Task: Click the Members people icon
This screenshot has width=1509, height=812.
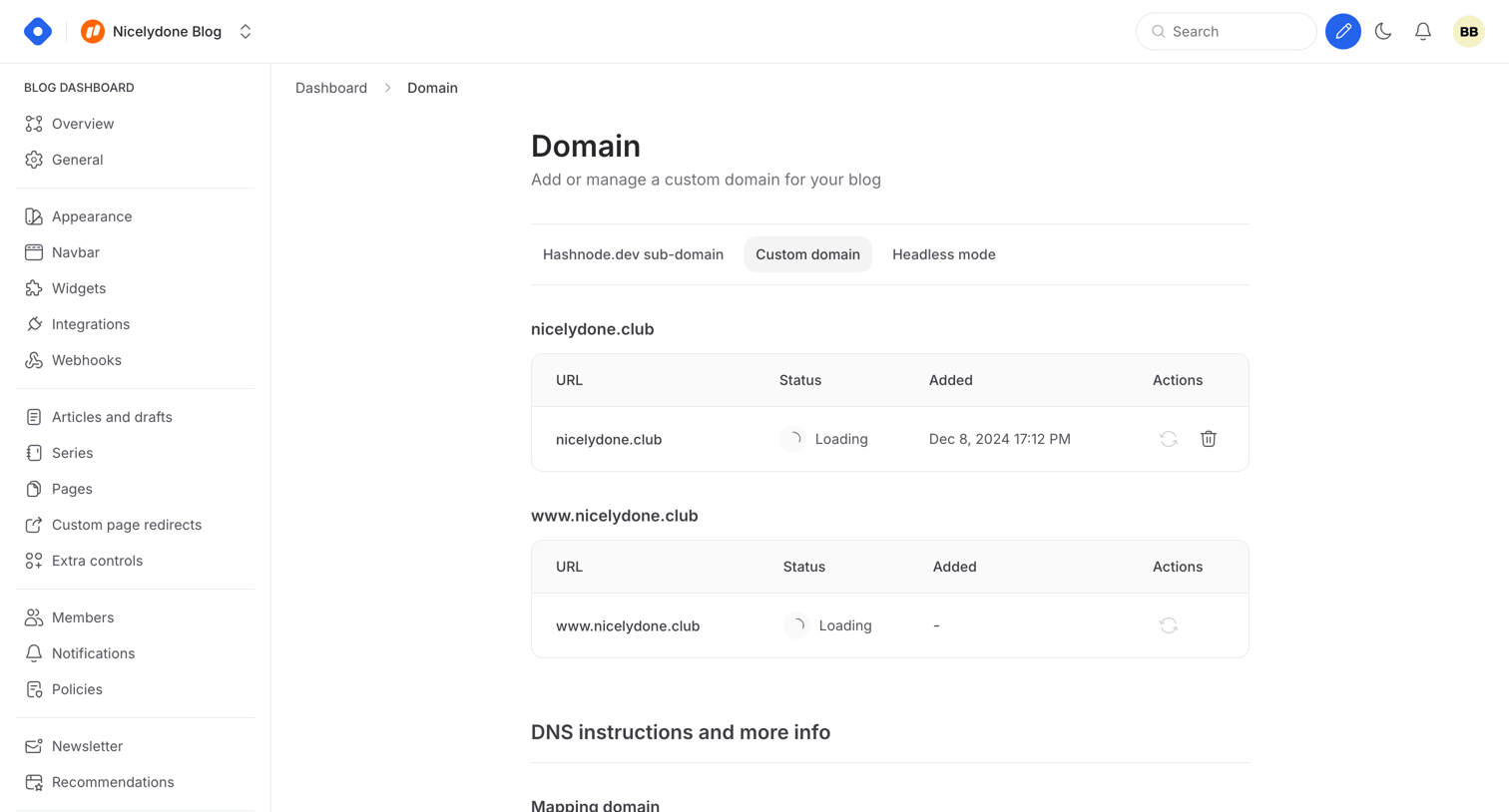Action: tap(34, 617)
